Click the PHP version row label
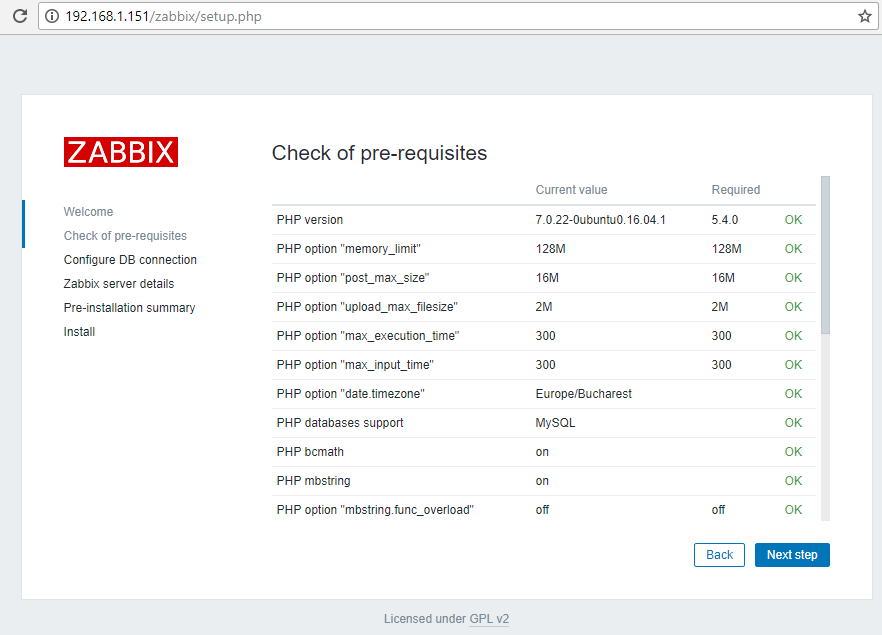Viewport: 882px width, 635px height. 309,220
